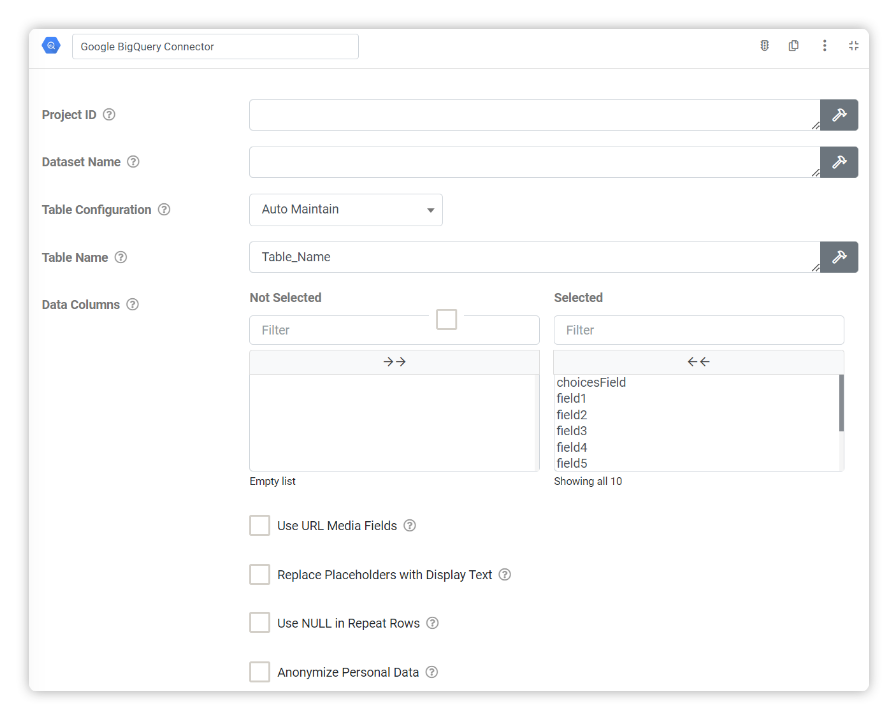Click the Project ID input field
Image resolution: width=894 pixels, height=719 pixels.
pyautogui.click(x=535, y=115)
